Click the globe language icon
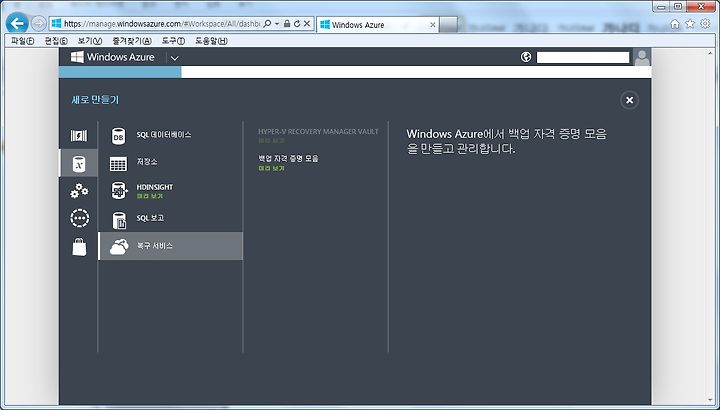Viewport: 720px width, 410px height. tap(526, 56)
